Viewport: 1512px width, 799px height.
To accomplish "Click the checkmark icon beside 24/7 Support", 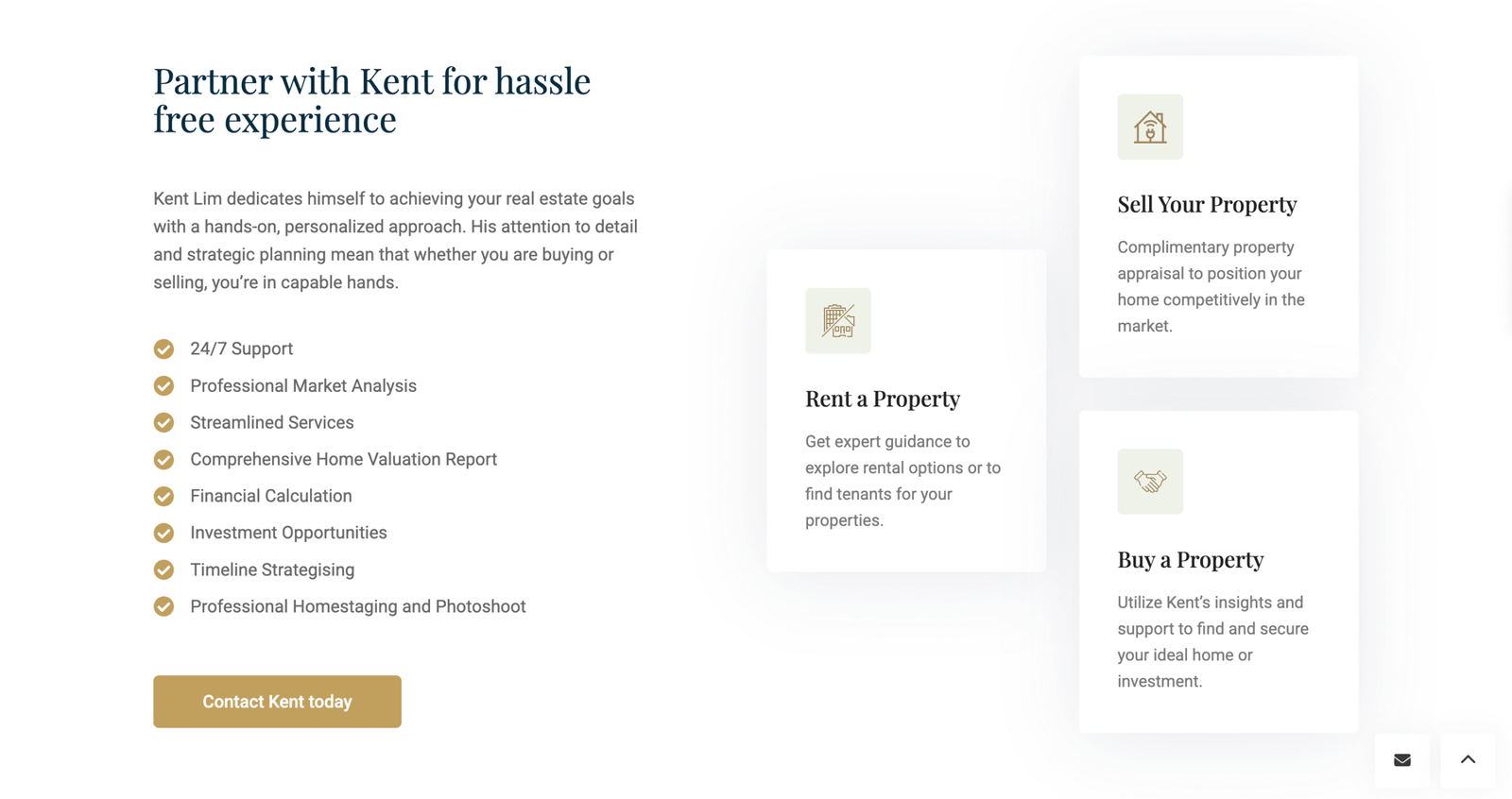I will (x=163, y=349).
